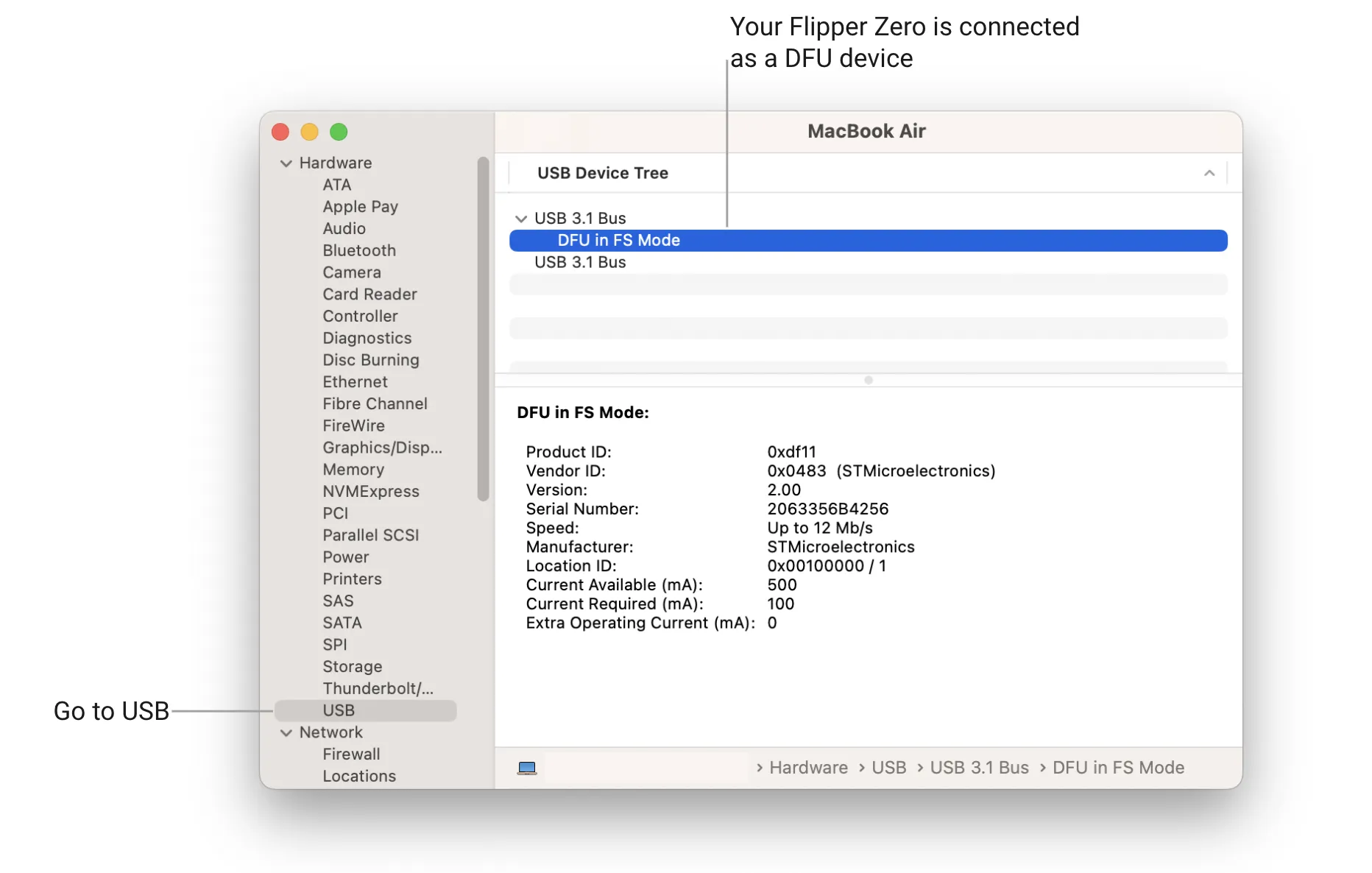Collapse the Hardware section chevron
The width and height of the screenshot is (1372, 873).
286,163
